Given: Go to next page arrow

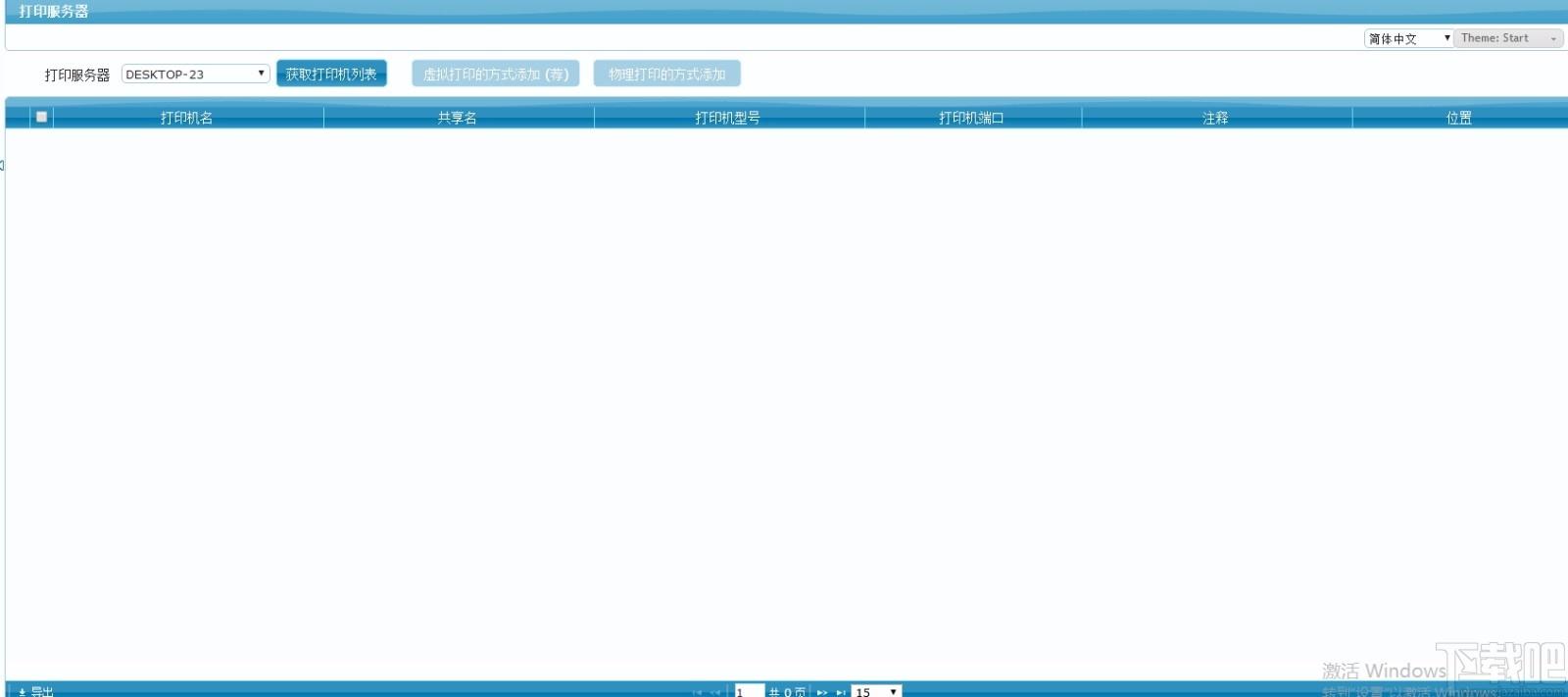Looking at the screenshot, I should click(x=822, y=692).
